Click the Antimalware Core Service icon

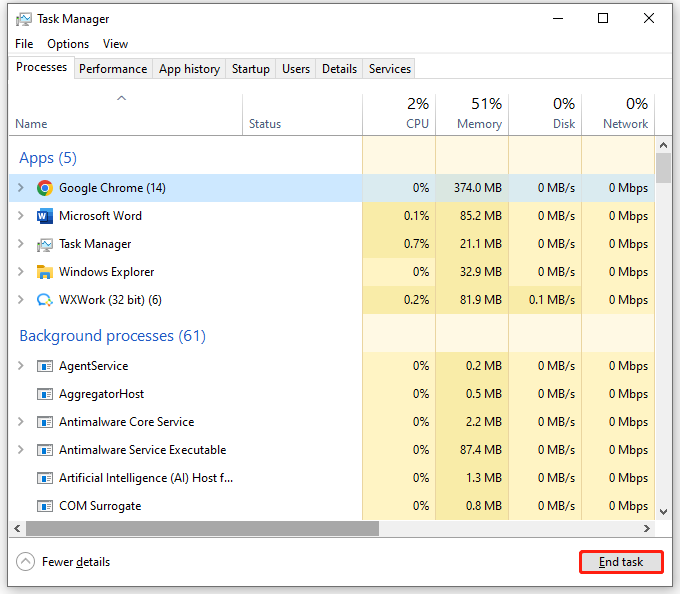44,422
